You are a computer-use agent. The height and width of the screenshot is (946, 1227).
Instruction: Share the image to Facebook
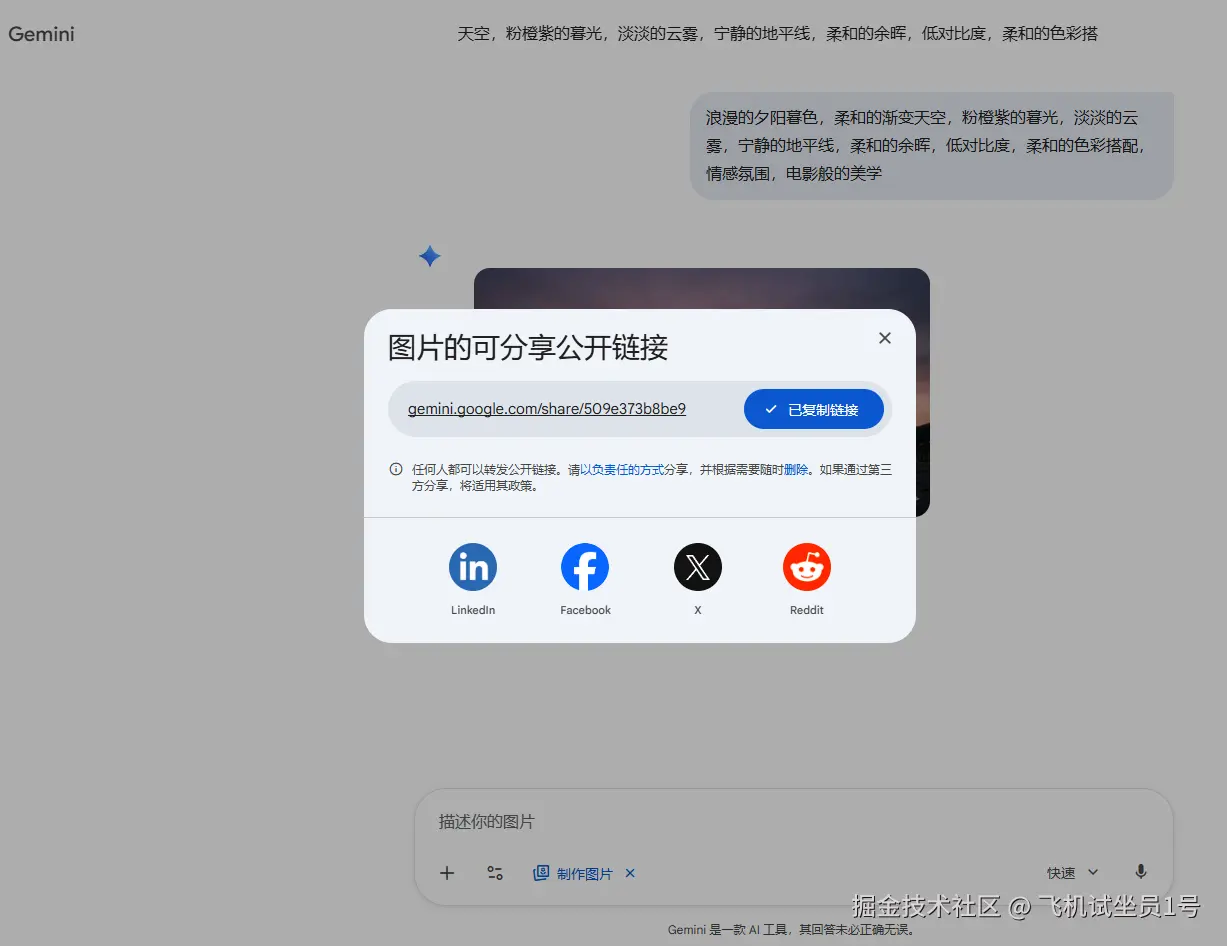pyautogui.click(x=584, y=566)
